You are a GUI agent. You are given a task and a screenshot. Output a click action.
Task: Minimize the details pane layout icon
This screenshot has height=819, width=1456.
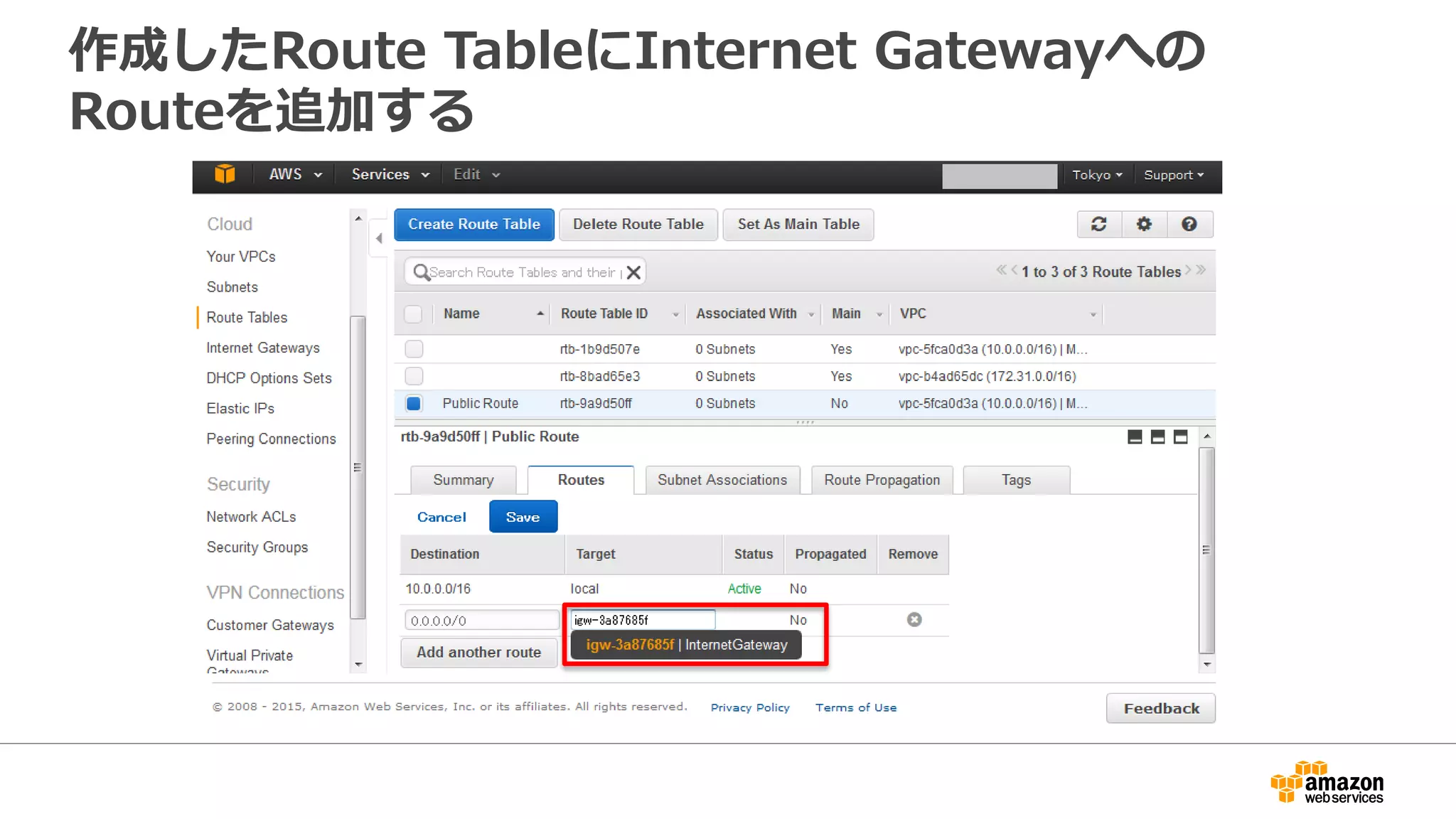[x=1135, y=437]
